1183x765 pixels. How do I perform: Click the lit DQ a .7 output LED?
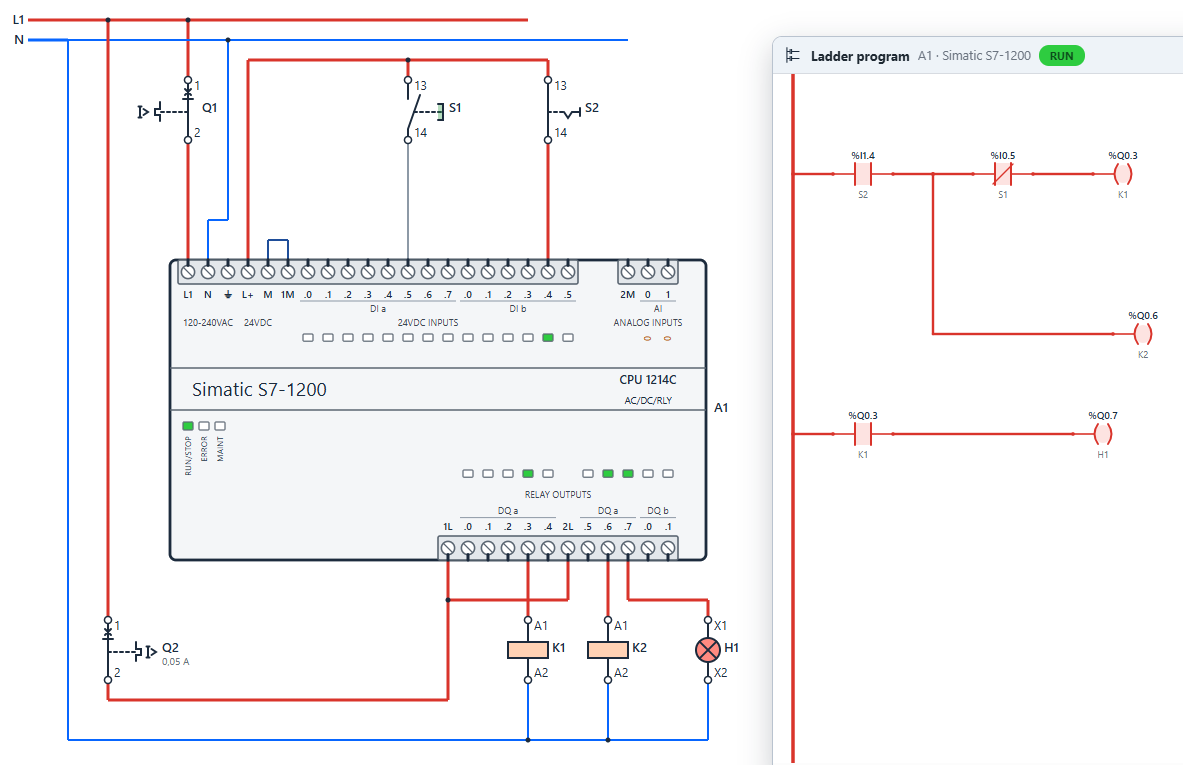click(628, 474)
